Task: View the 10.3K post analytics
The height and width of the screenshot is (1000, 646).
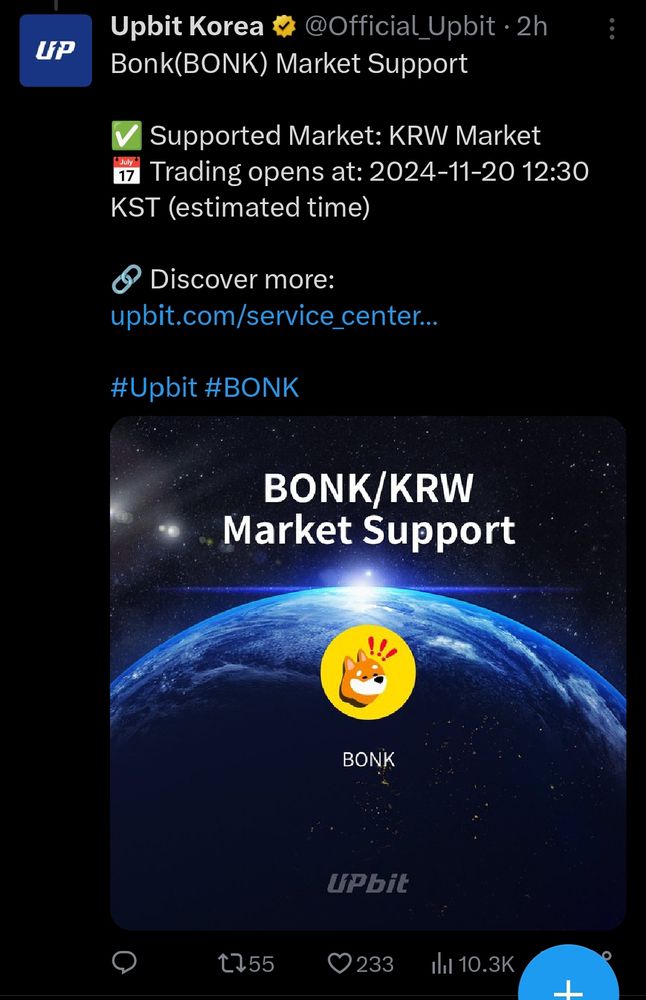Action: (x=473, y=964)
